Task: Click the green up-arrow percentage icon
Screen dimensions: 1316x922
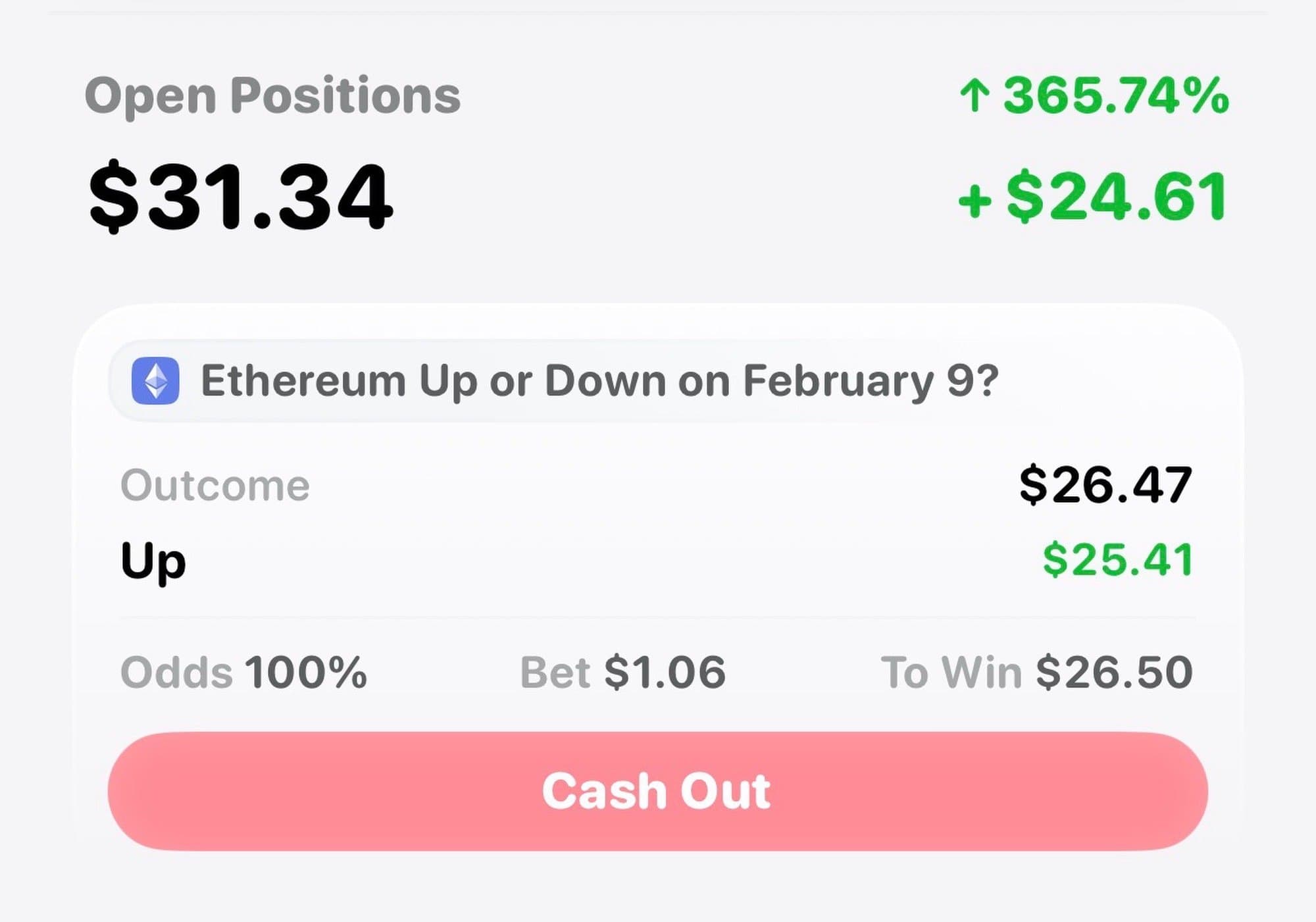Action: pyautogui.click(x=974, y=96)
